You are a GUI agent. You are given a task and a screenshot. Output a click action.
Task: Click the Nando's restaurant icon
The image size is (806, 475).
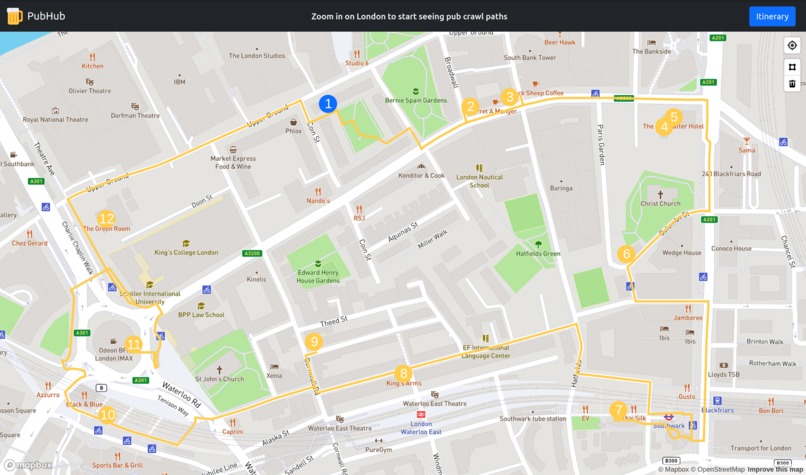point(318,192)
